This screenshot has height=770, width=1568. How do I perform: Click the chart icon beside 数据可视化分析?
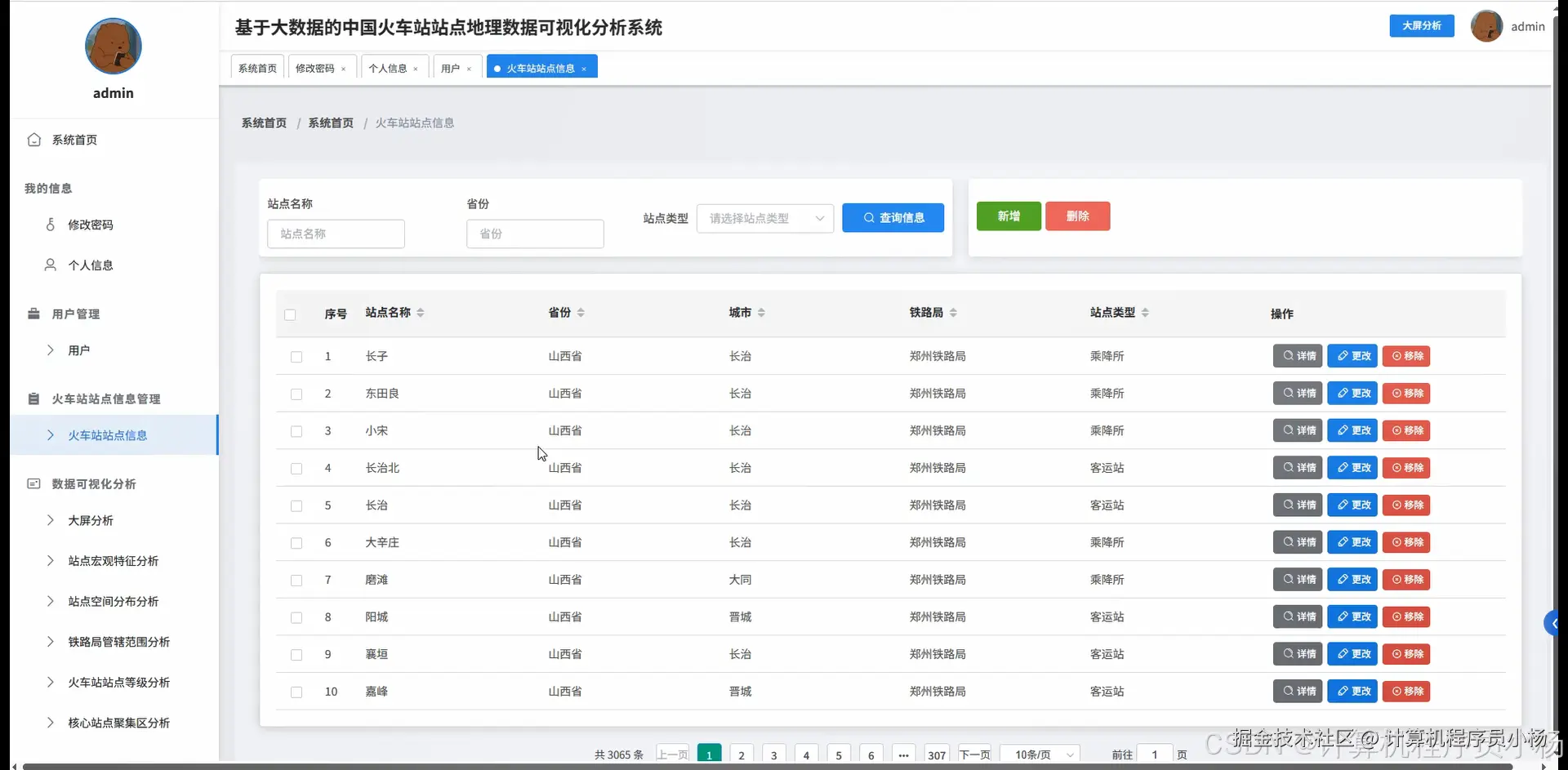(33, 483)
